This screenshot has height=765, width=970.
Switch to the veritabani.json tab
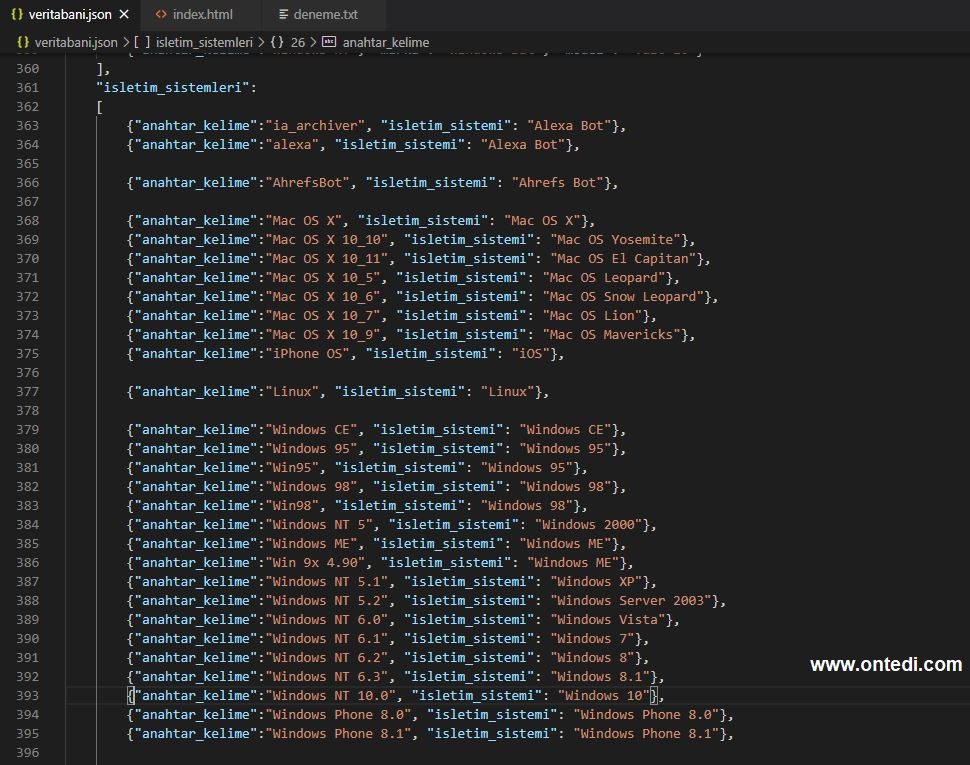tap(70, 14)
